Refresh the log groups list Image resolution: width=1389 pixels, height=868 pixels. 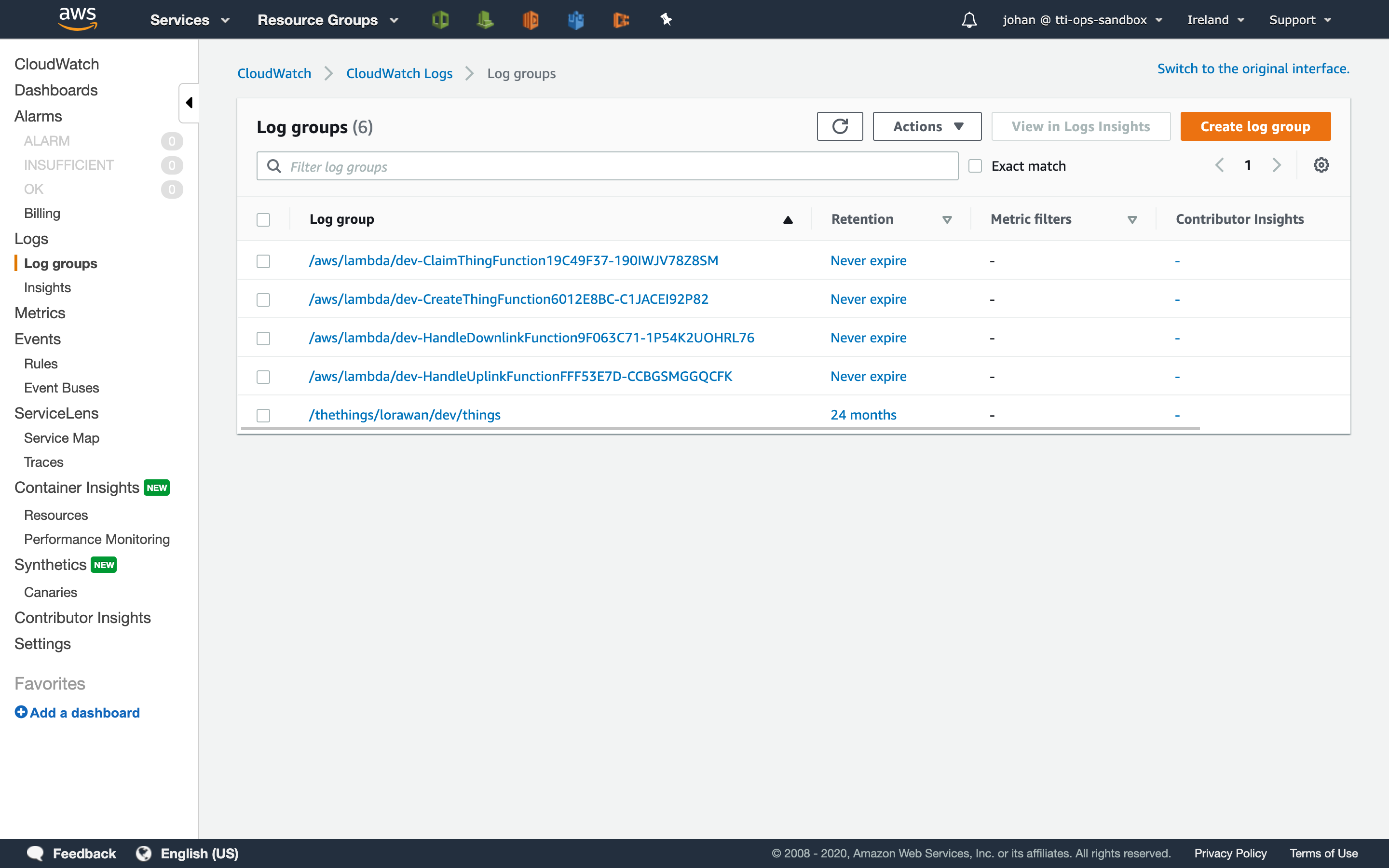pos(840,126)
